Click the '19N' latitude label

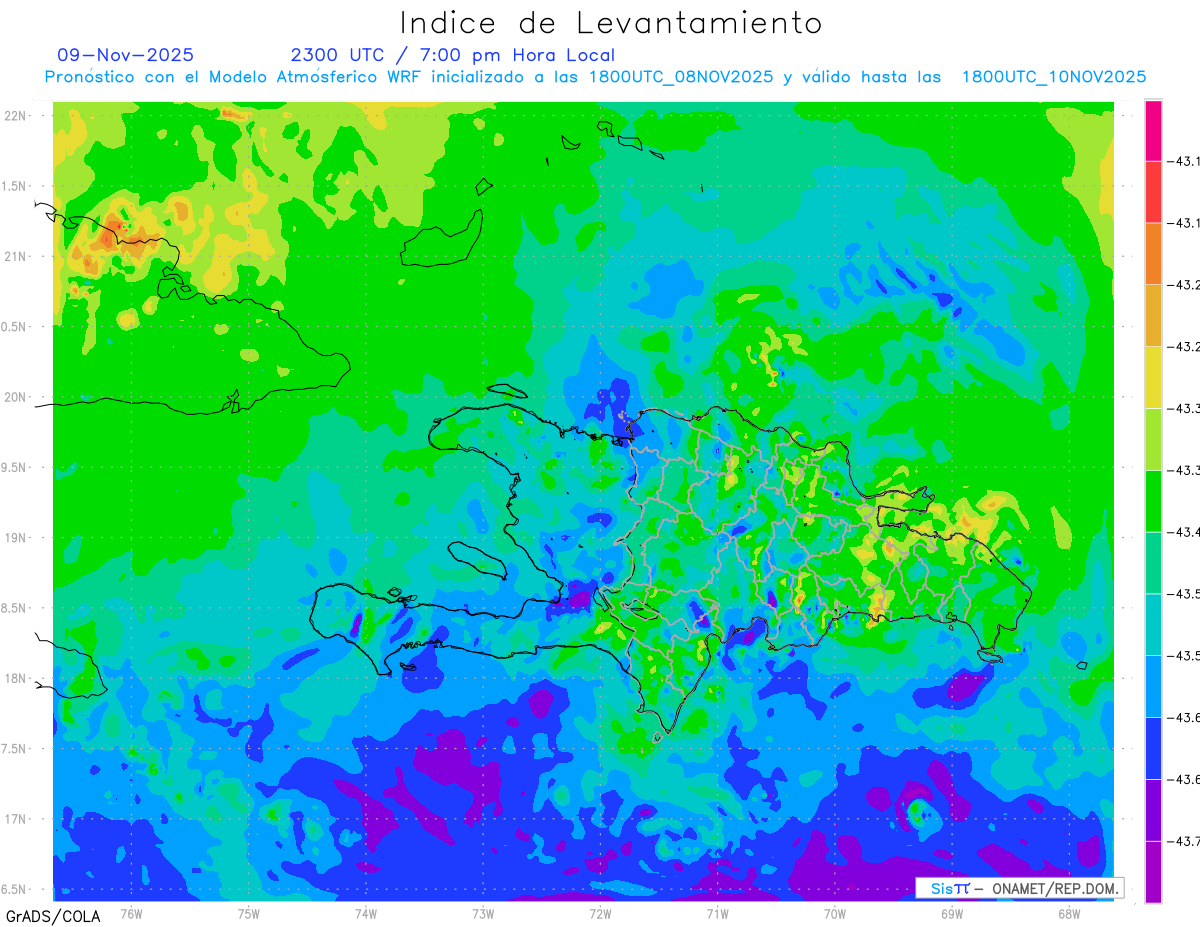tap(15, 537)
